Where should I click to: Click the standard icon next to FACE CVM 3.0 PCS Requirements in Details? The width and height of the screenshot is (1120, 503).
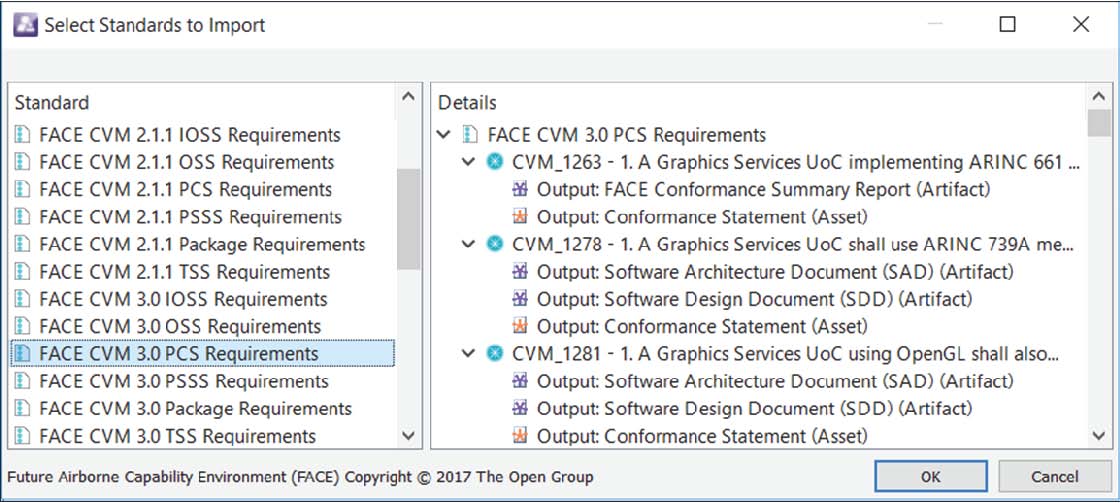pos(470,135)
